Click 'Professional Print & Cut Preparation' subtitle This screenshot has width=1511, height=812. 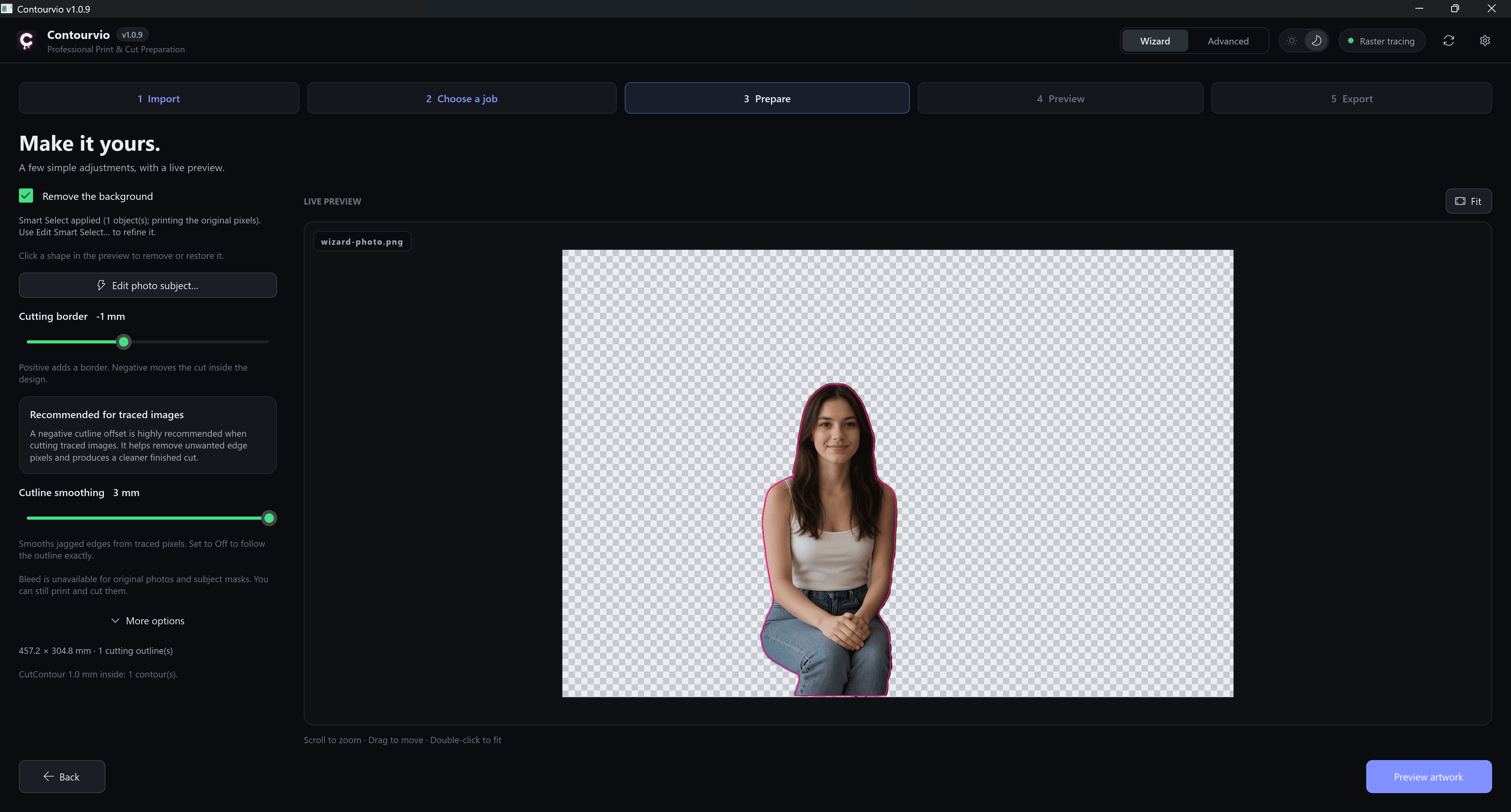(116, 49)
